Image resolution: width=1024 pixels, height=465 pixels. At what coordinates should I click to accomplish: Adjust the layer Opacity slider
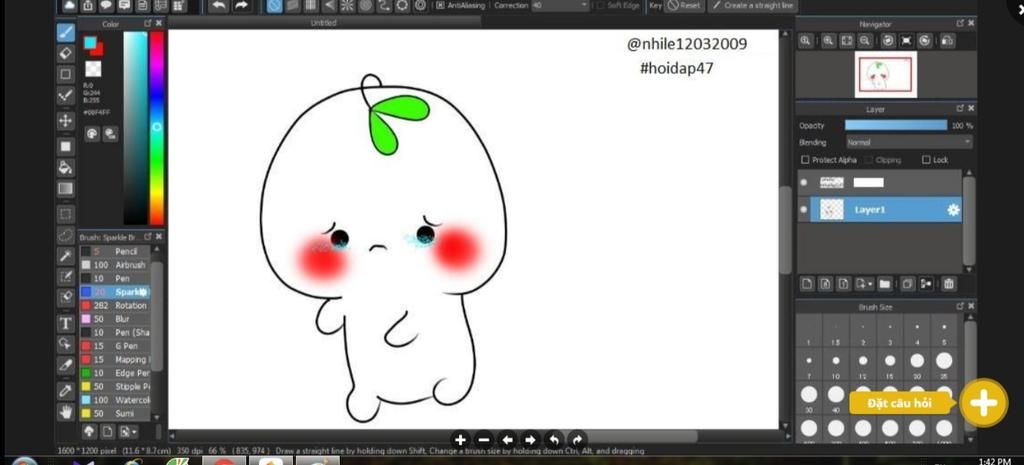[896, 125]
